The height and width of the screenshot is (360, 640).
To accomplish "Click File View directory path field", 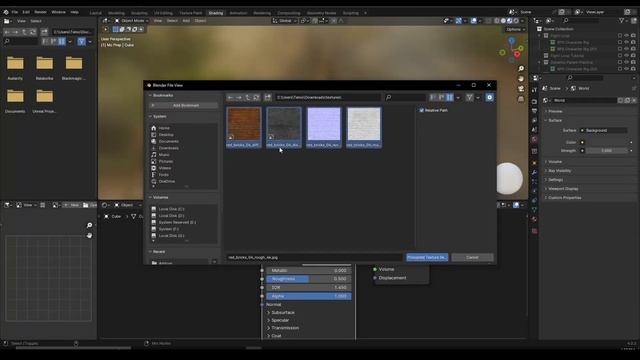I will 328,98.
